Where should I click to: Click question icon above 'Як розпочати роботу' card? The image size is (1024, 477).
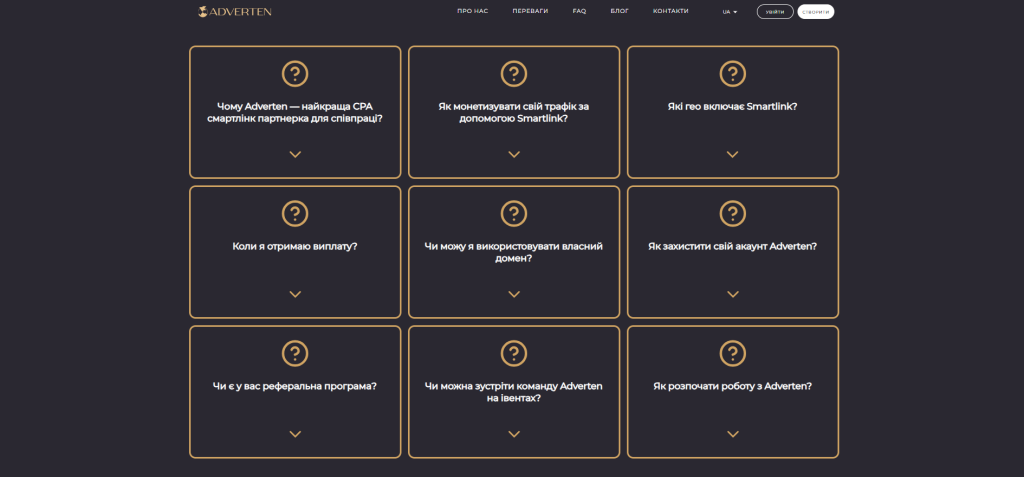click(x=732, y=353)
